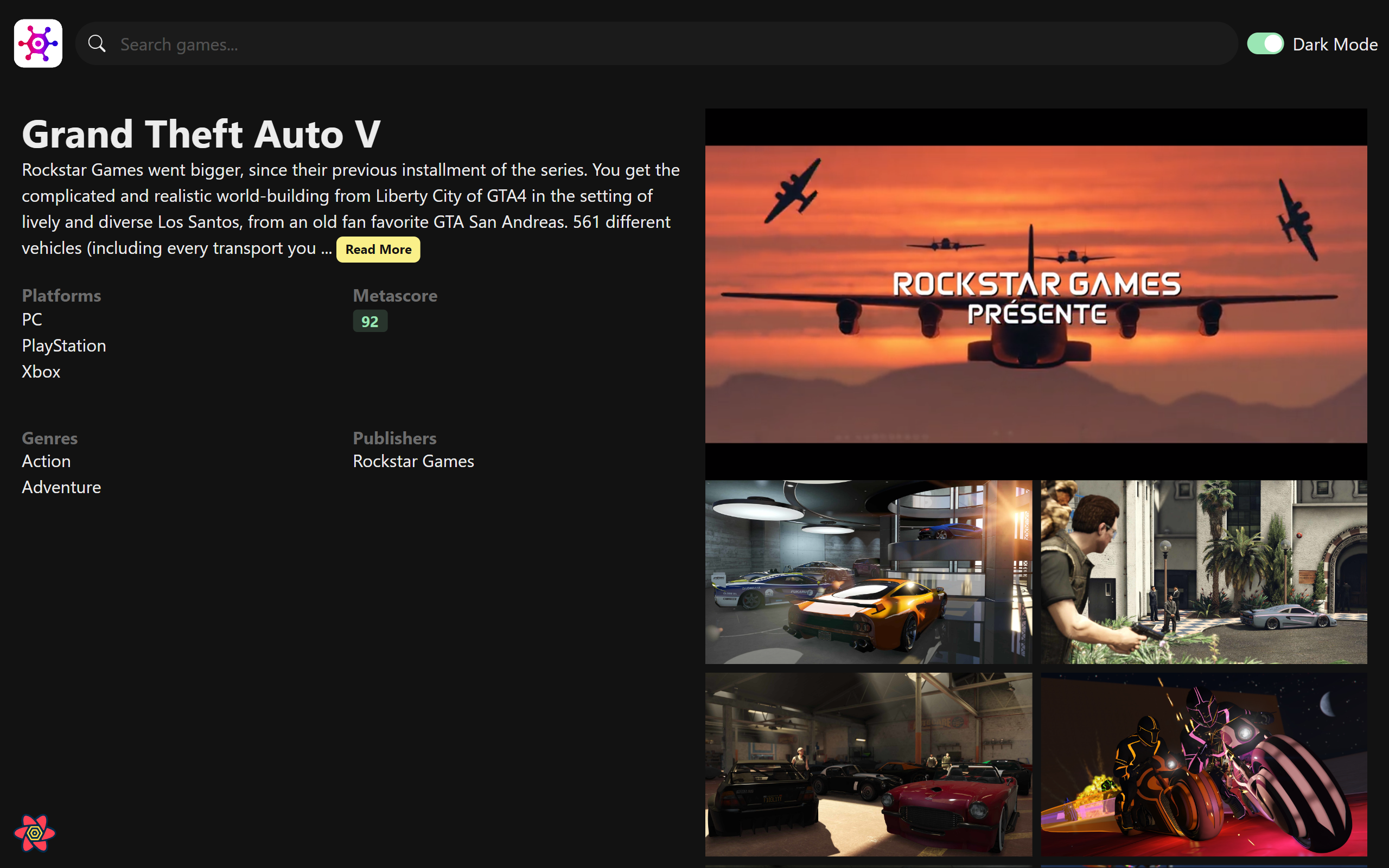1389x868 pixels.
Task: Click the Dark Mode label text
Action: 1335,45
